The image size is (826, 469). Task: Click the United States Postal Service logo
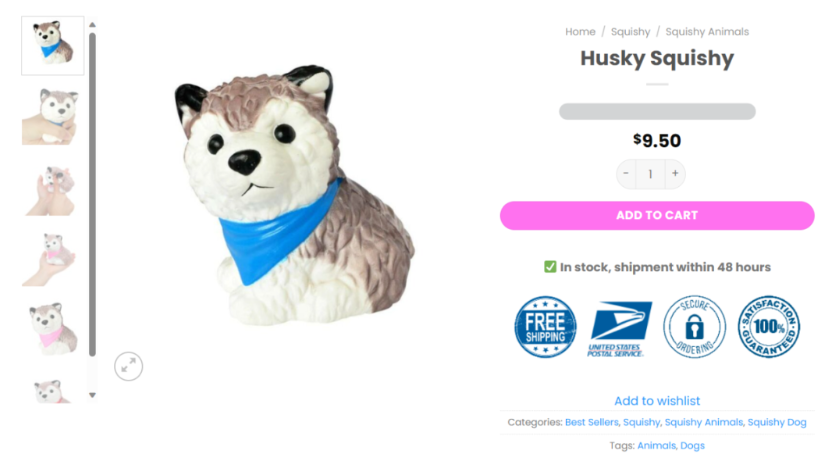click(619, 329)
